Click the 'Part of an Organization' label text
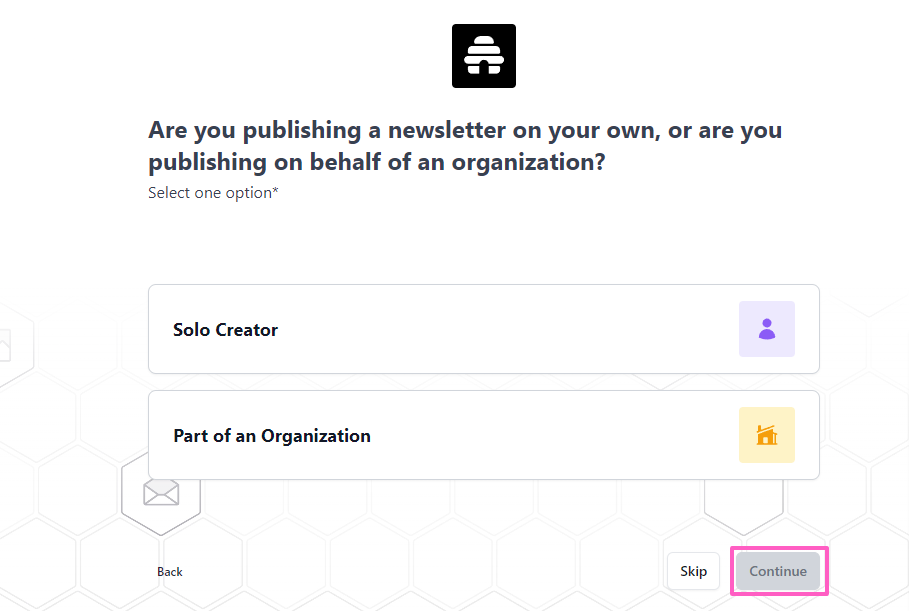 tap(272, 436)
